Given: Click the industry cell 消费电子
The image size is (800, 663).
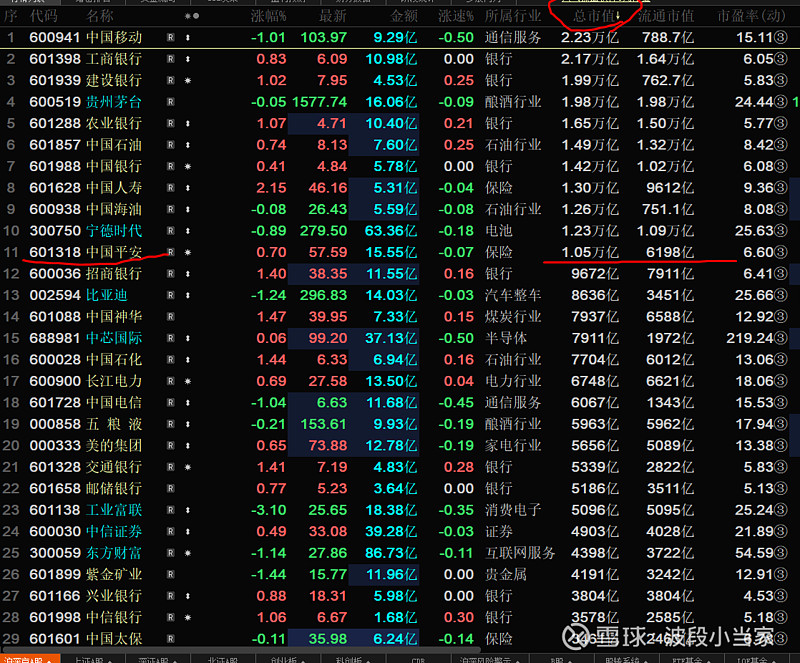Looking at the screenshot, I should pyautogui.click(x=513, y=510).
